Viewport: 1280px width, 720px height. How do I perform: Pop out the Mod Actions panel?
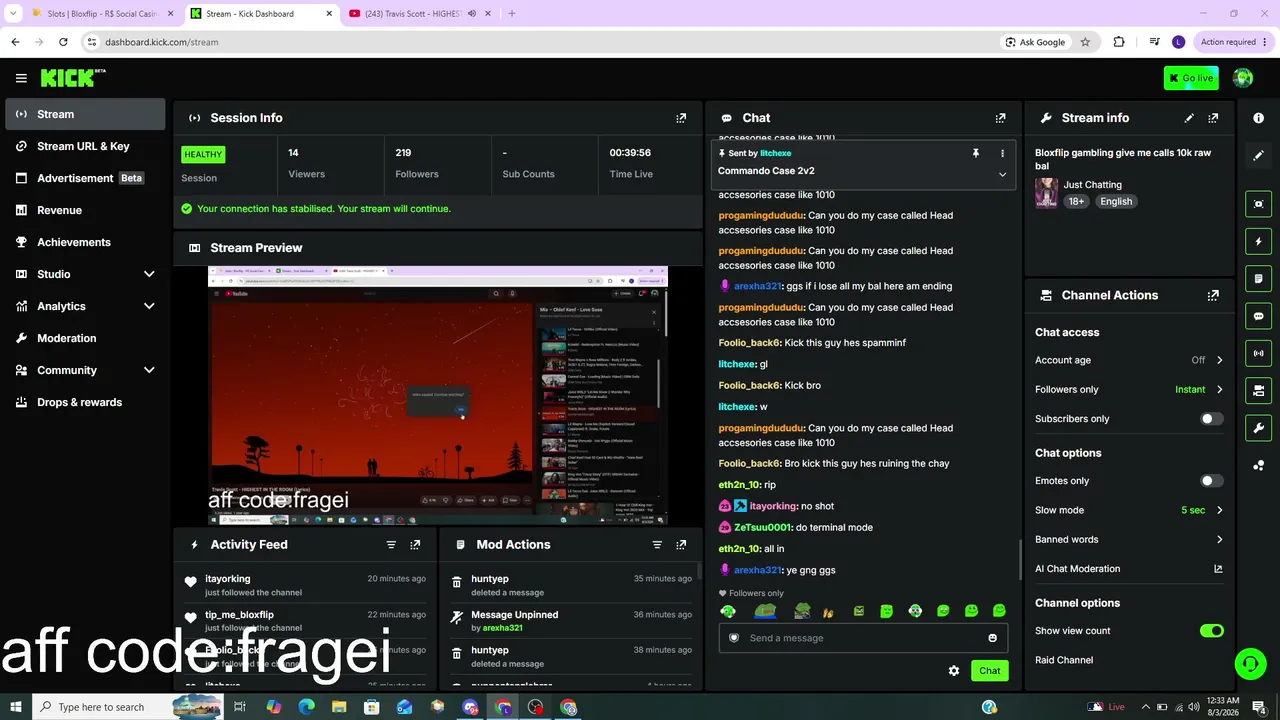click(x=681, y=545)
